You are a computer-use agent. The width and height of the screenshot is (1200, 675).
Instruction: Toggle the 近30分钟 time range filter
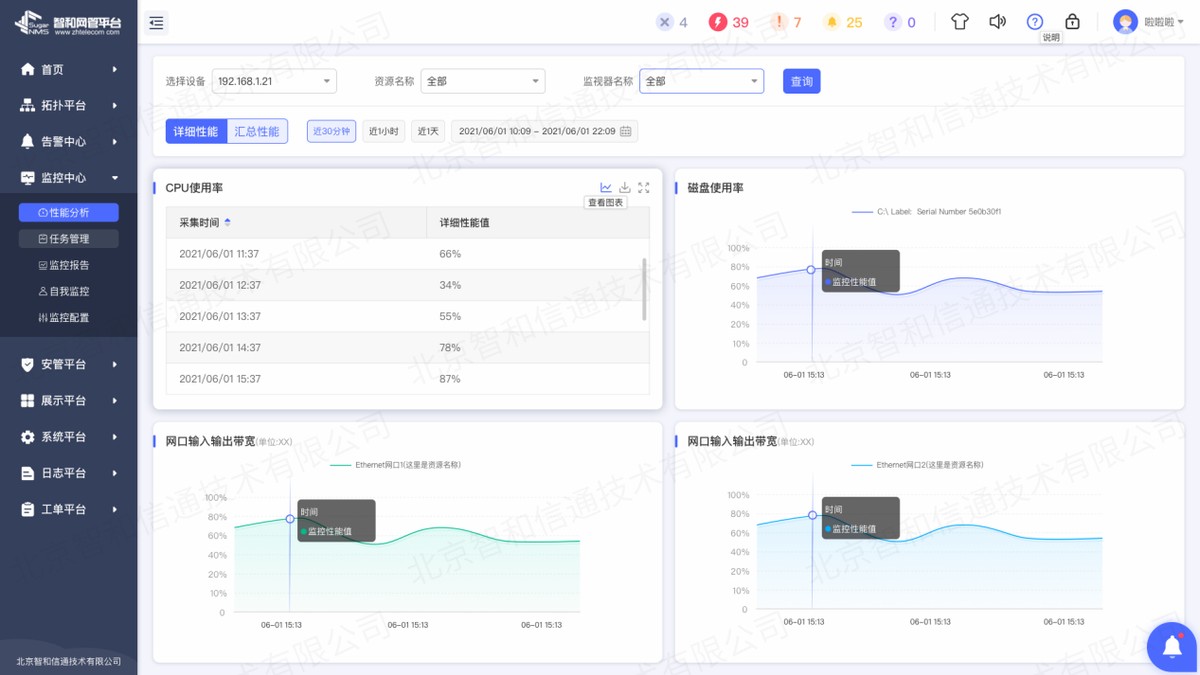[331, 130]
